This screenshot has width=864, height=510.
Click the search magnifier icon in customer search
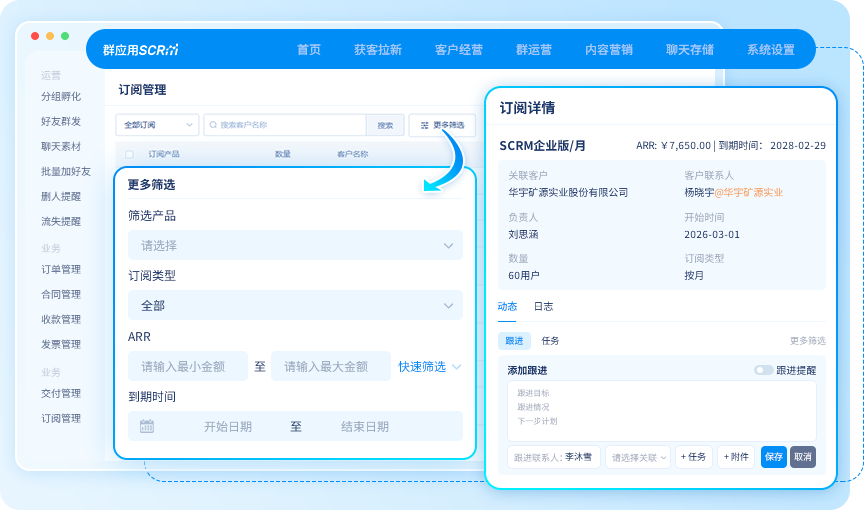point(213,125)
